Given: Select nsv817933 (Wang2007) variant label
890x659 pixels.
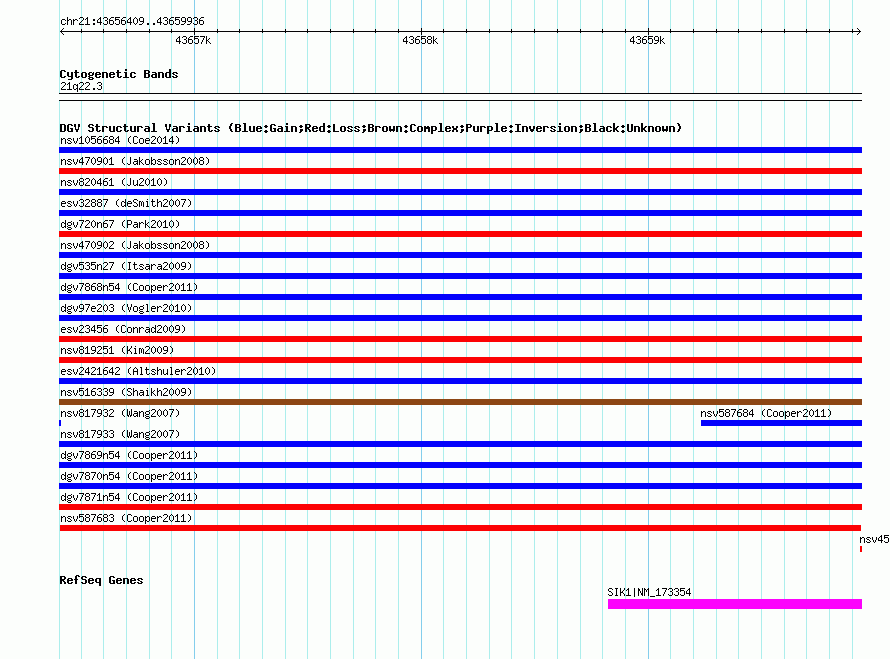Looking at the screenshot, I should 120,434.
